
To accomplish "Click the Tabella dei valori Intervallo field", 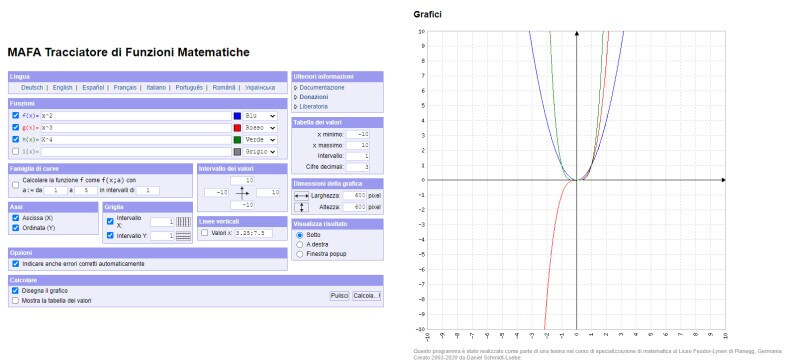I will 358,156.
